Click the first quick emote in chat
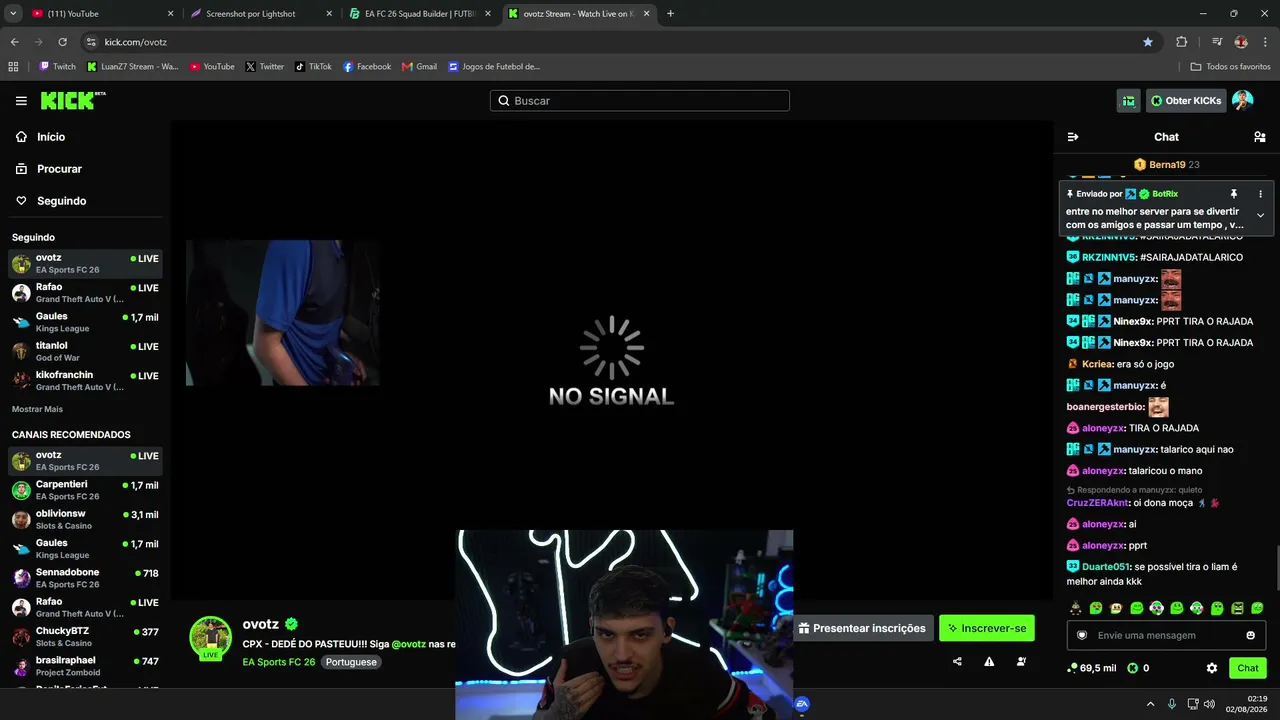 1076,608
